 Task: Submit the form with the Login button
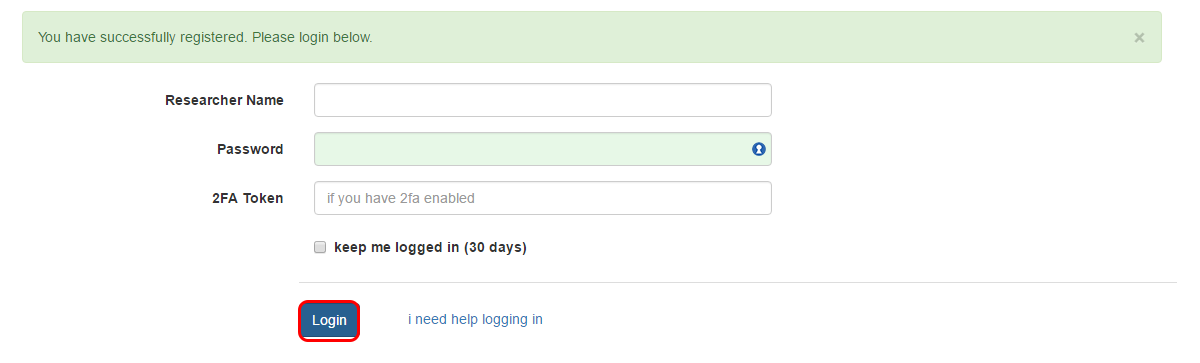coord(329,320)
